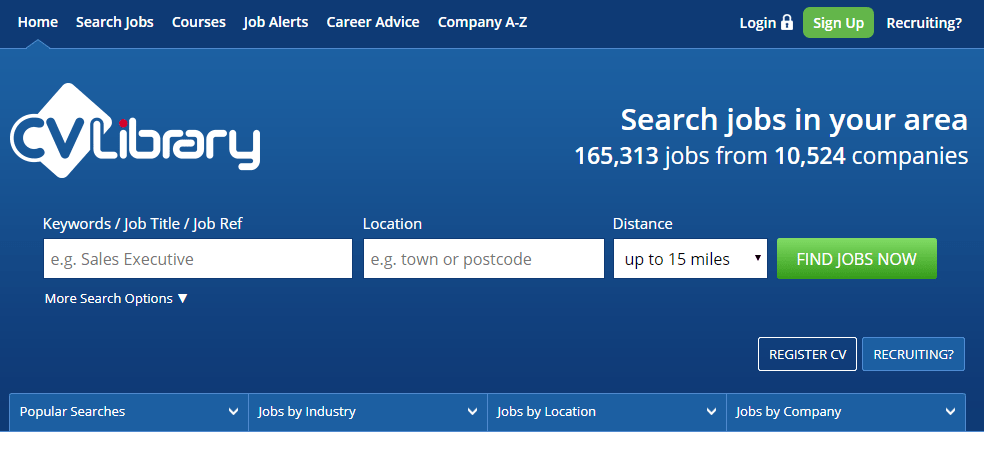Viewport: 984px width, 450px height.
Task: Click the FIND JOBS NOW button
Action: point(857,259)
